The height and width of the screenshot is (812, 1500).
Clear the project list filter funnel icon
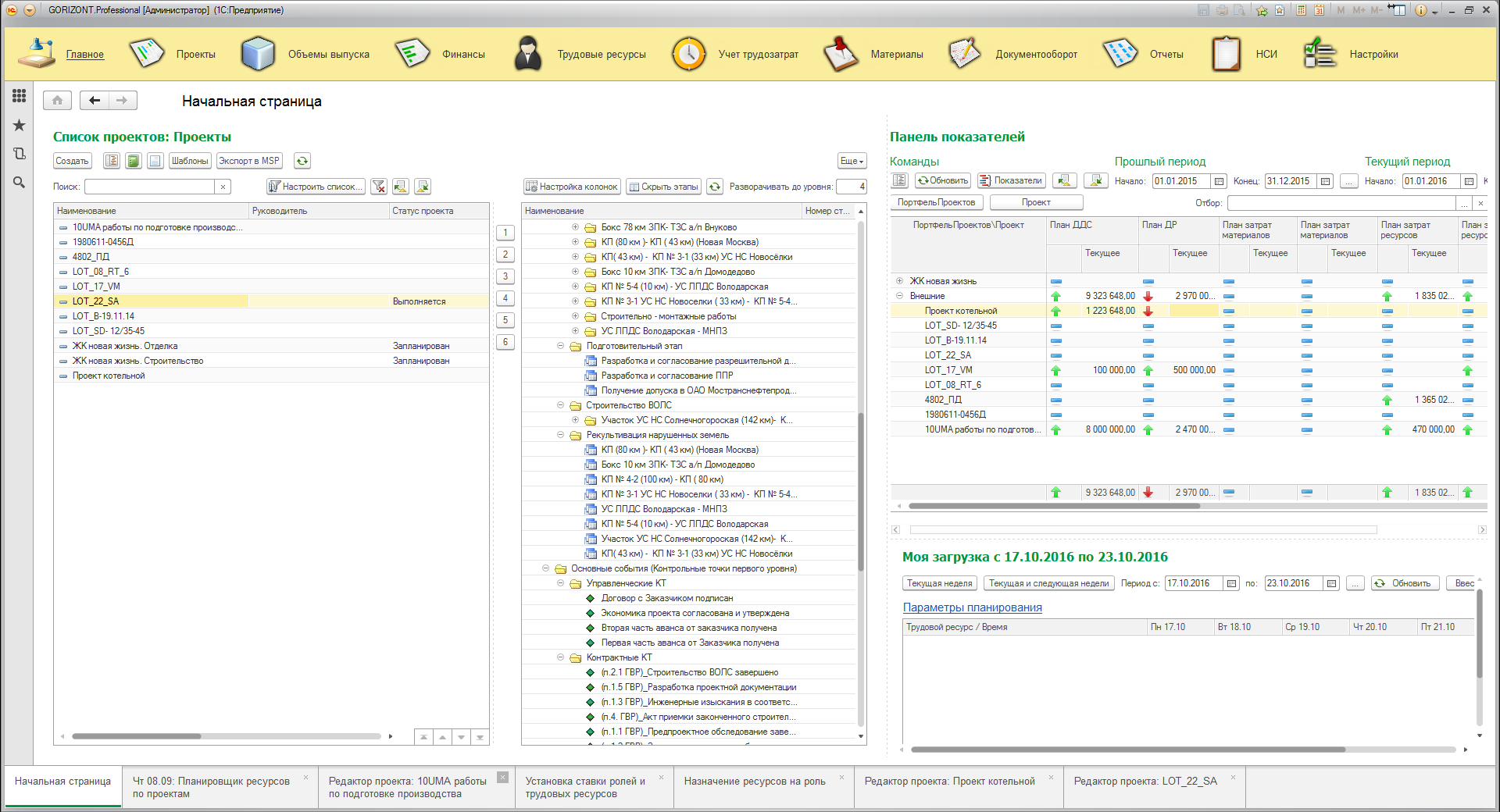379,187
